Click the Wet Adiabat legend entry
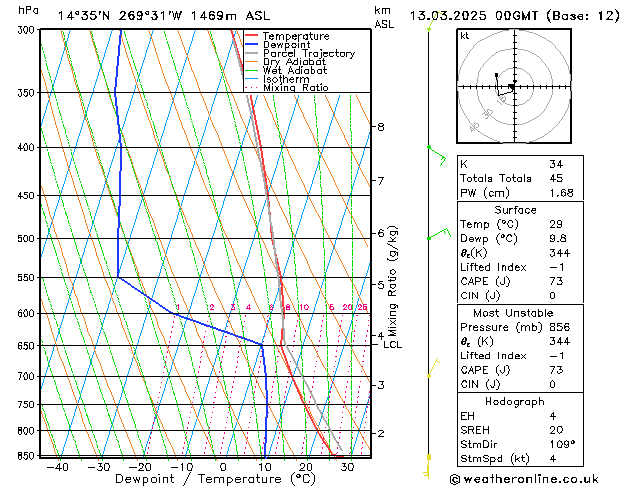629x486 pixels. 286,70
